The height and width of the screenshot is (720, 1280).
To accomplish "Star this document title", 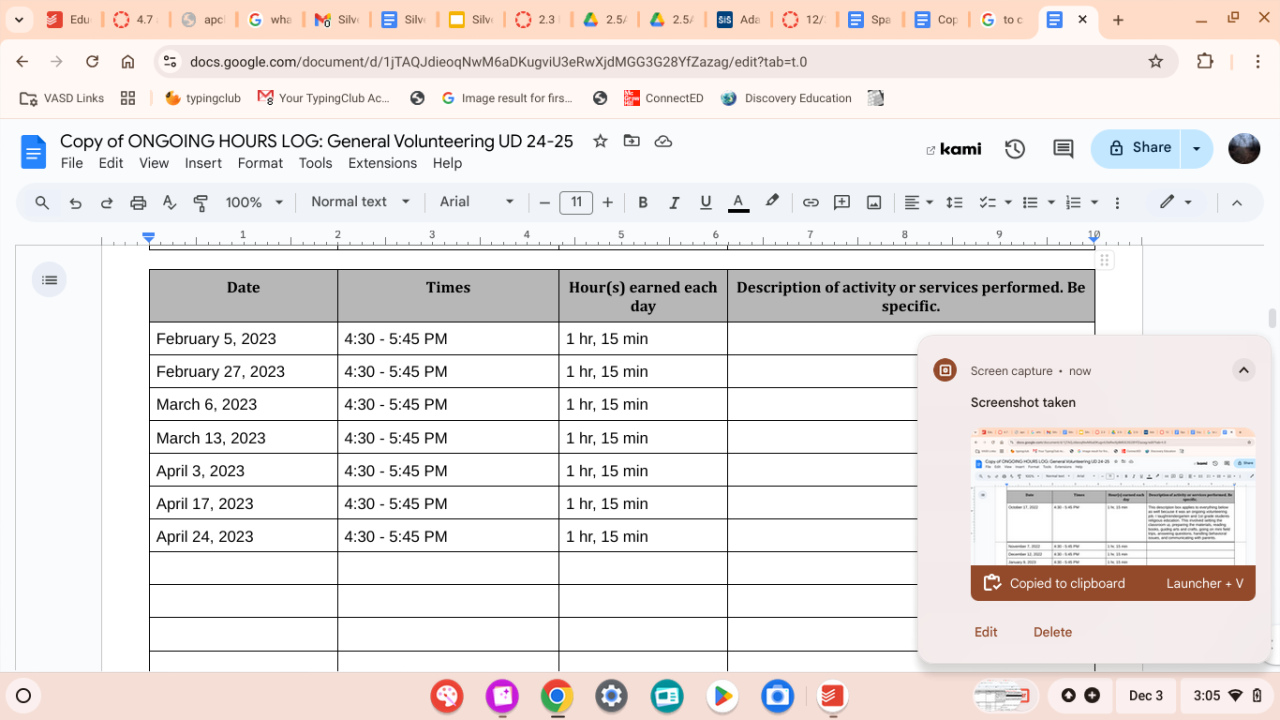I will (x=600, y=141).
